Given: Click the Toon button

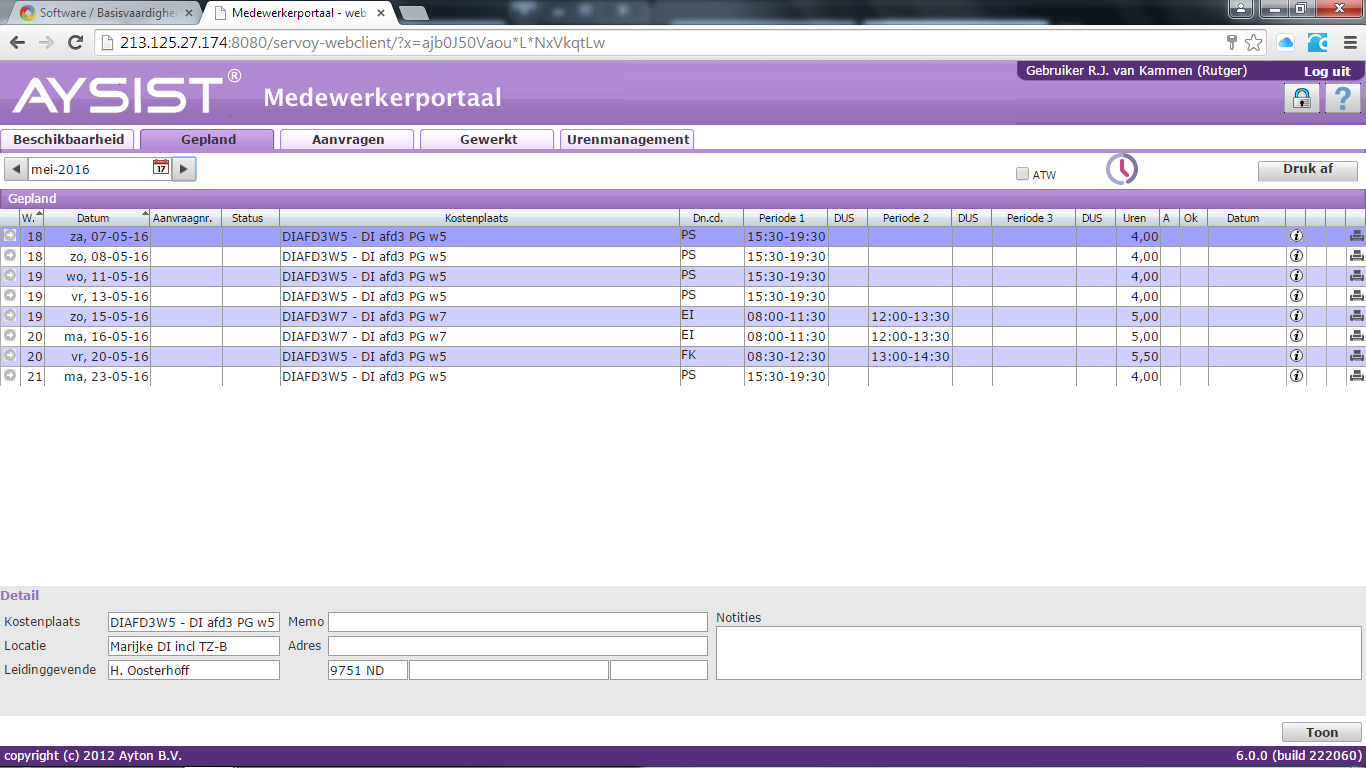Looking at the screenshot, I should [1322, 733].
